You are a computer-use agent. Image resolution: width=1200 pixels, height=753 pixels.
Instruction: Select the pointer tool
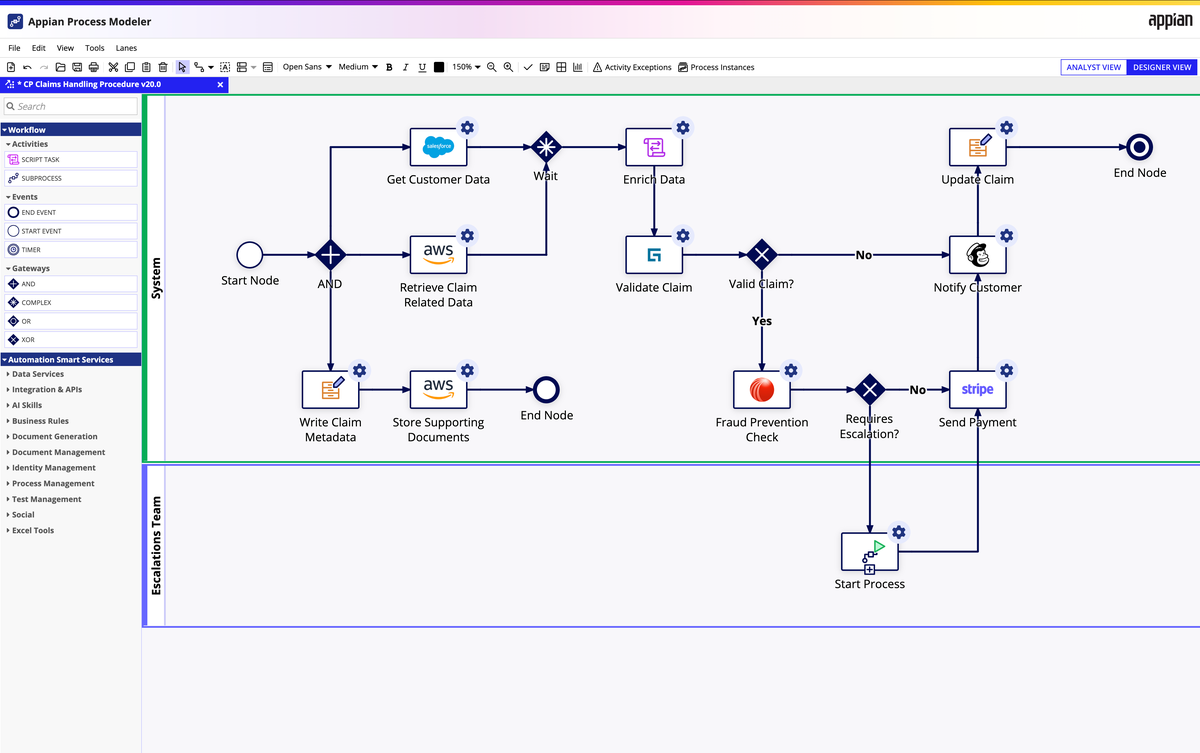(x=182, y=67)
